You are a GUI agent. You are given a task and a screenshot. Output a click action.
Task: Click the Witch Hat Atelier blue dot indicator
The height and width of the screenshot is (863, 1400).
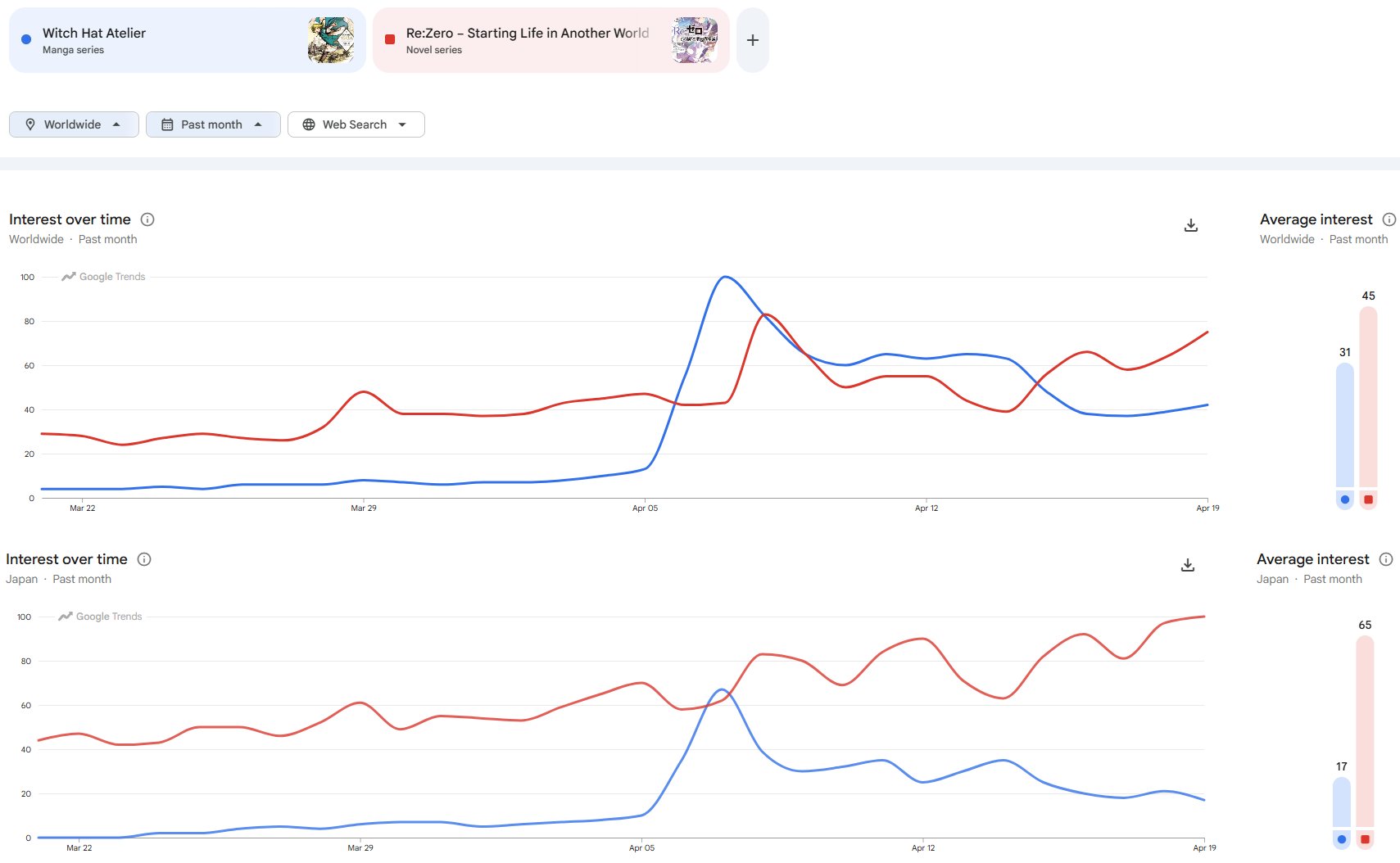[26, 39]
